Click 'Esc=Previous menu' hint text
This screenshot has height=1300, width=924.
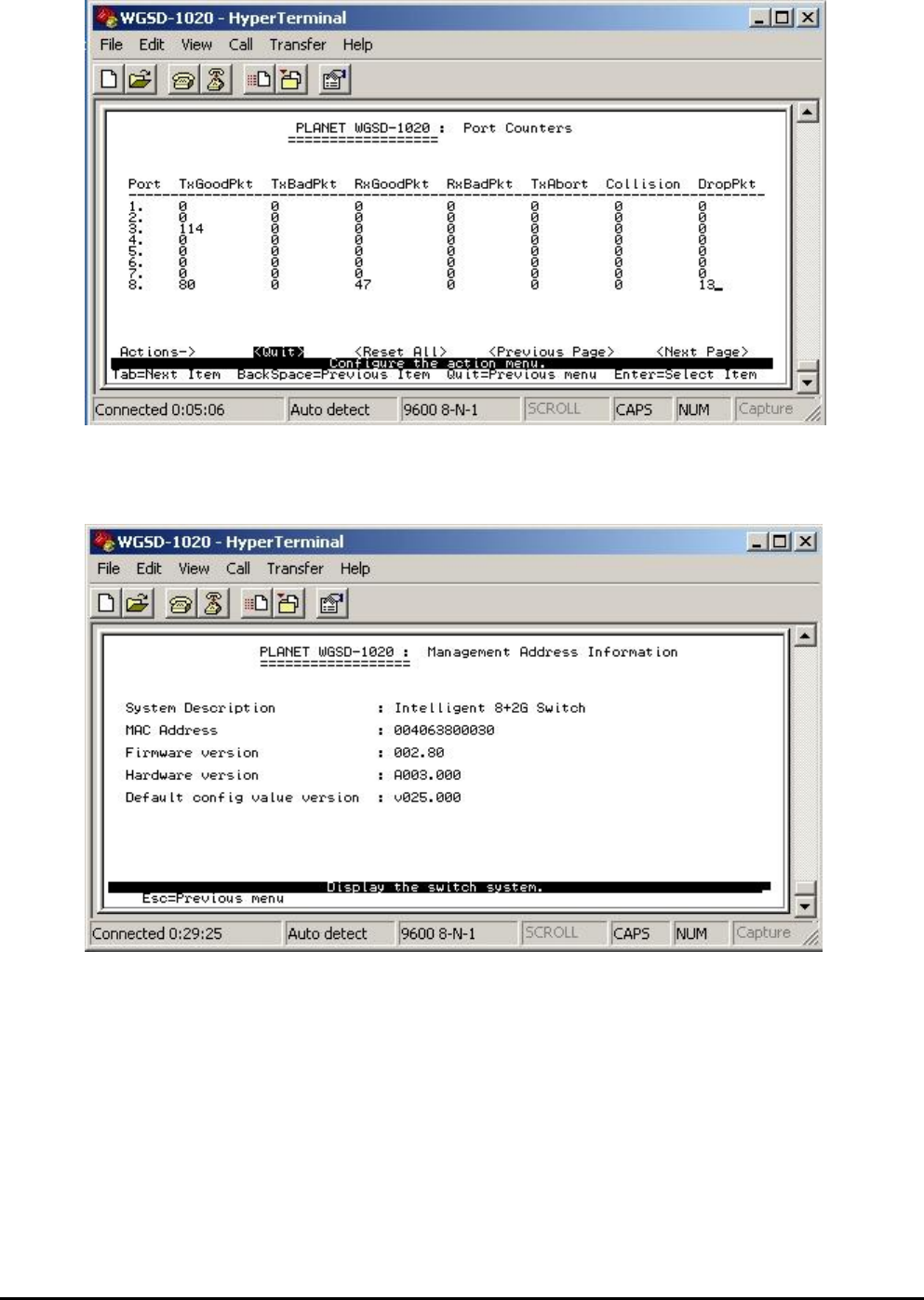tap(213, 899)
